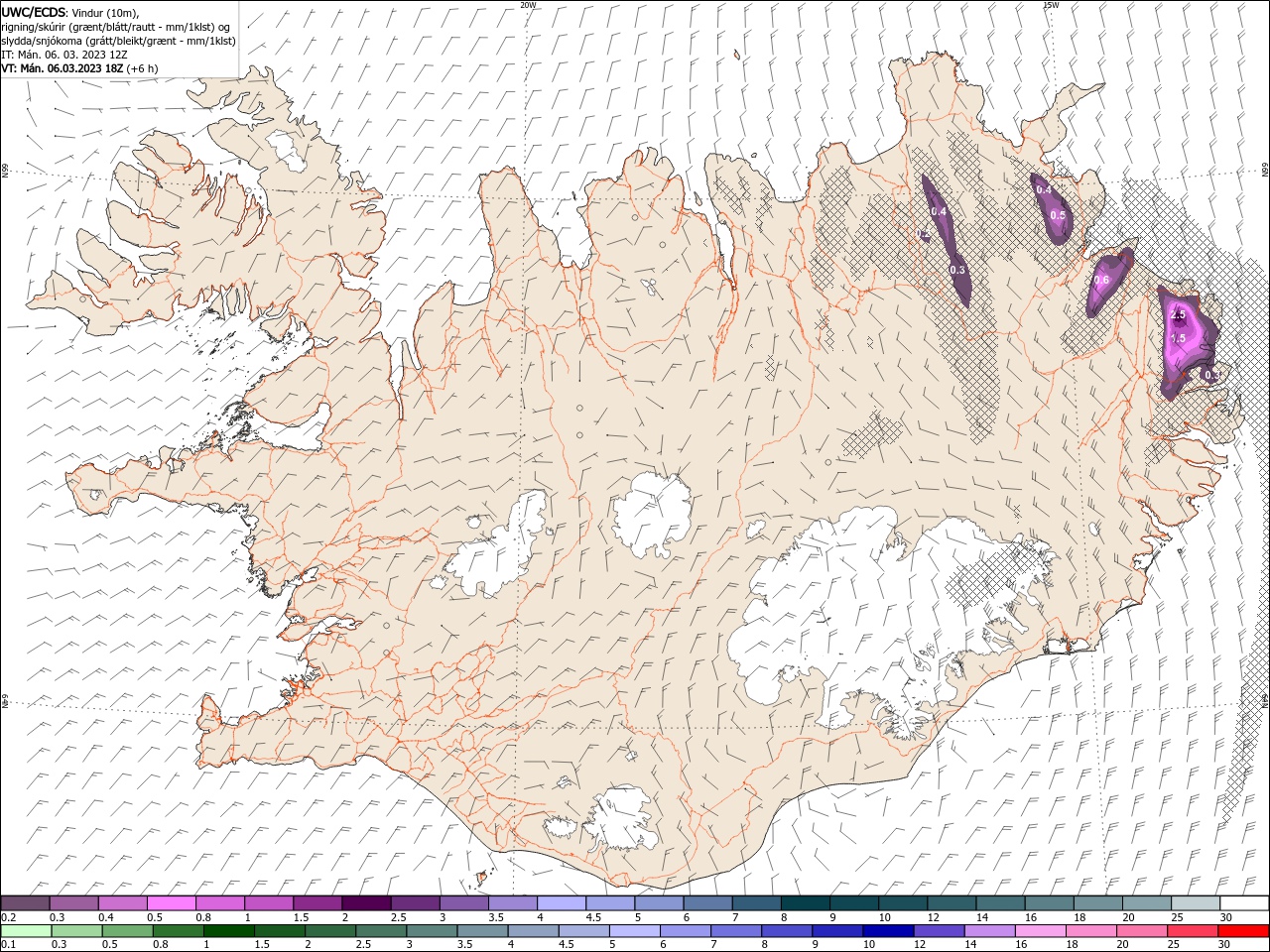Click the '0.2' label on the snow scale

tap(8, 917)
